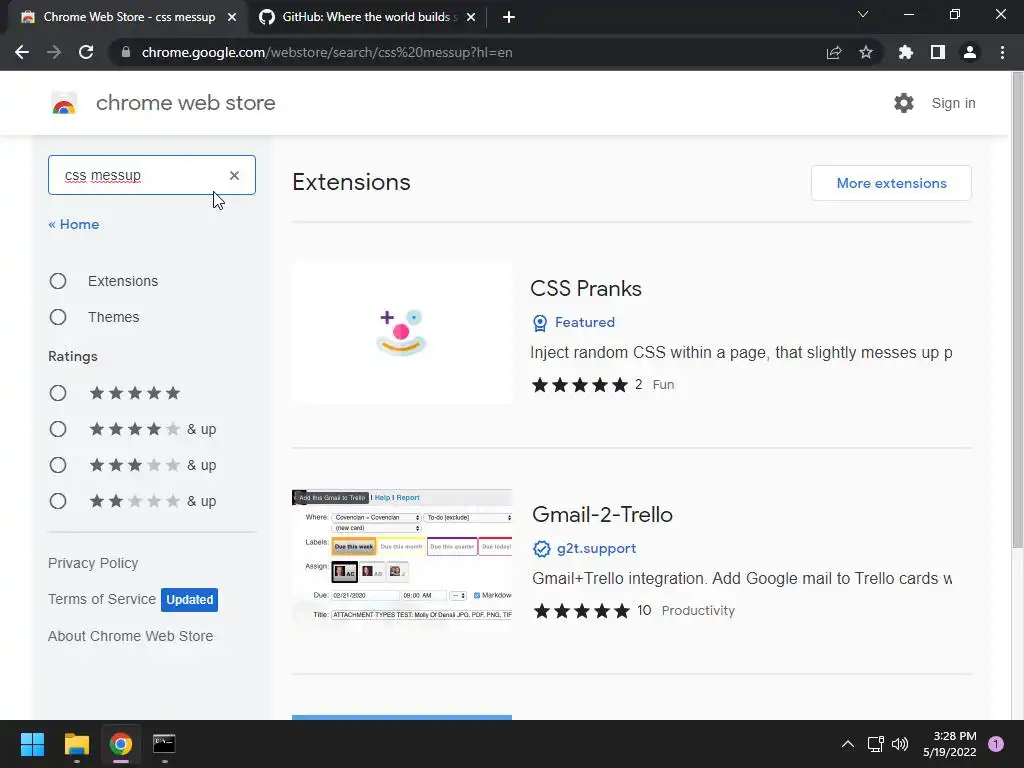Switch to the GitHub tab
Screen dimensions: 1024x768
(366, 17)
